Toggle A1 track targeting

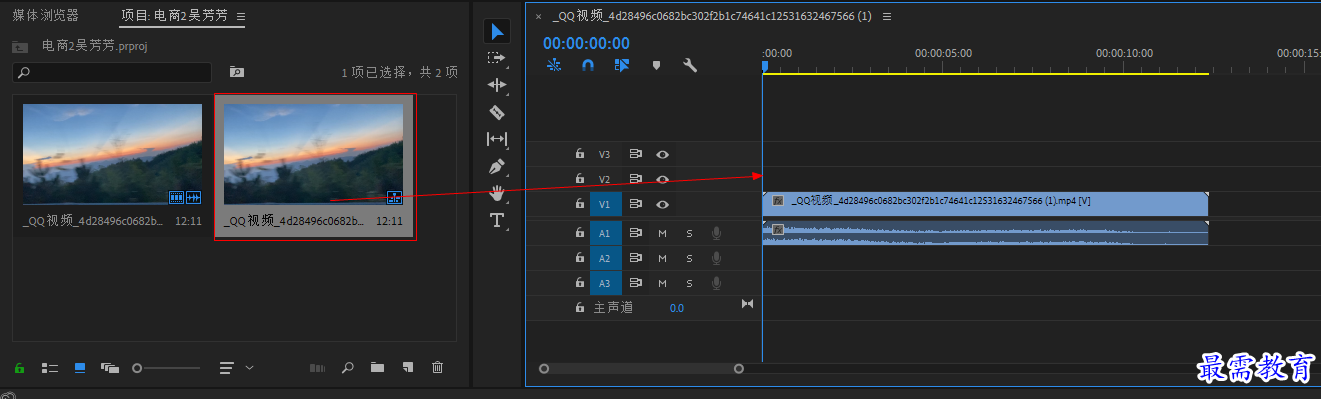(604, 233)
